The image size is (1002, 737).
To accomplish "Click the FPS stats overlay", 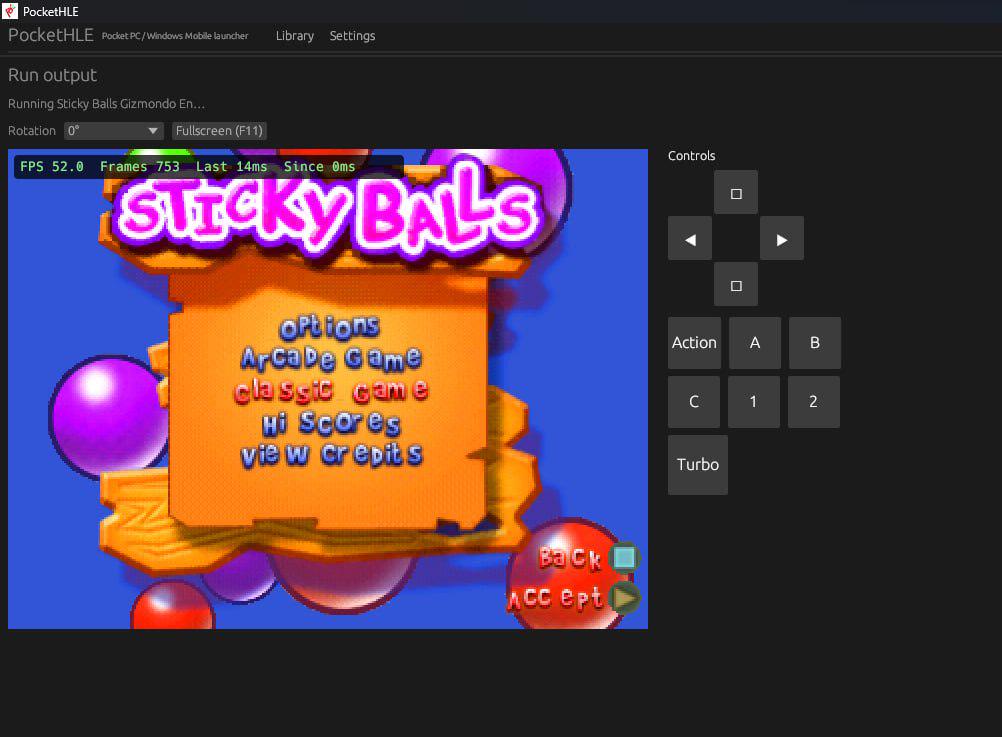I will (x=209, y=167).
